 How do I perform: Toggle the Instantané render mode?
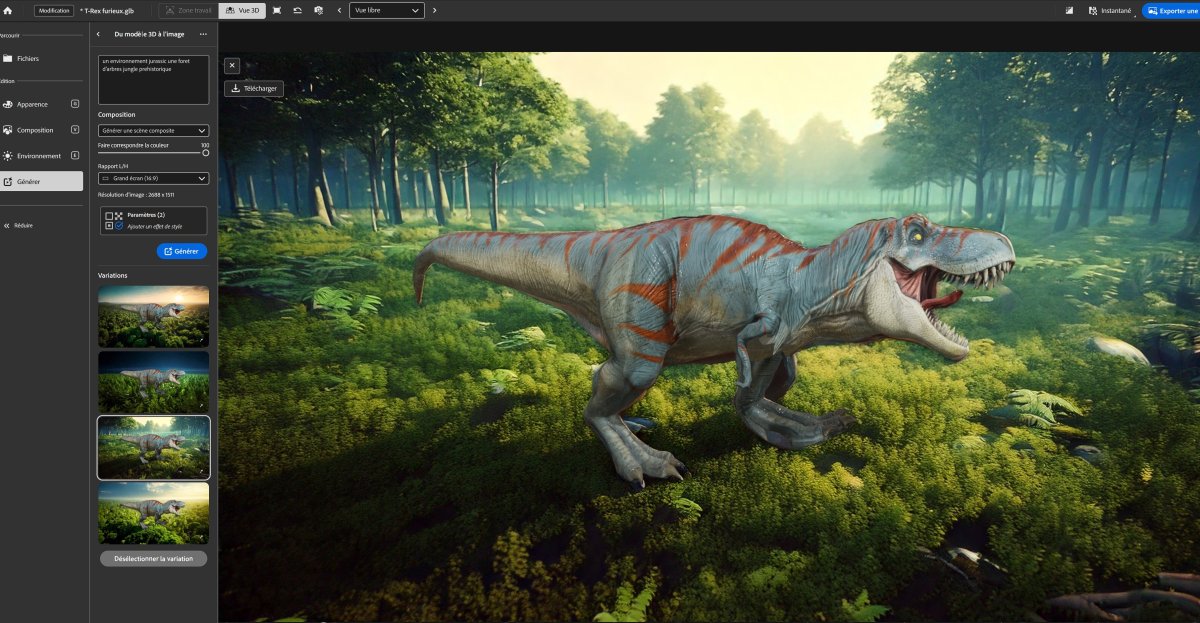(1114, 10)
